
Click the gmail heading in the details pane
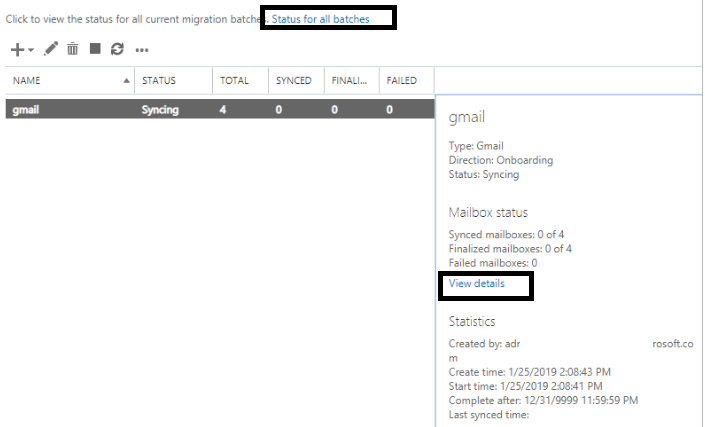[x=467, y=117]
